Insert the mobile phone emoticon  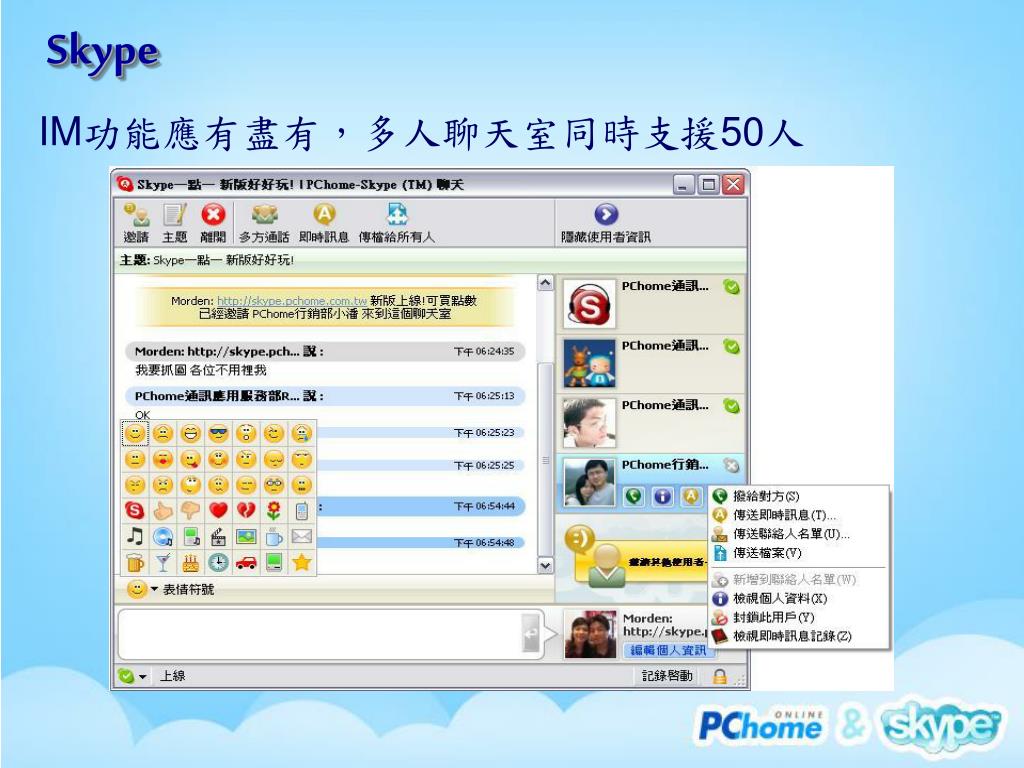[x=301, y=511]
